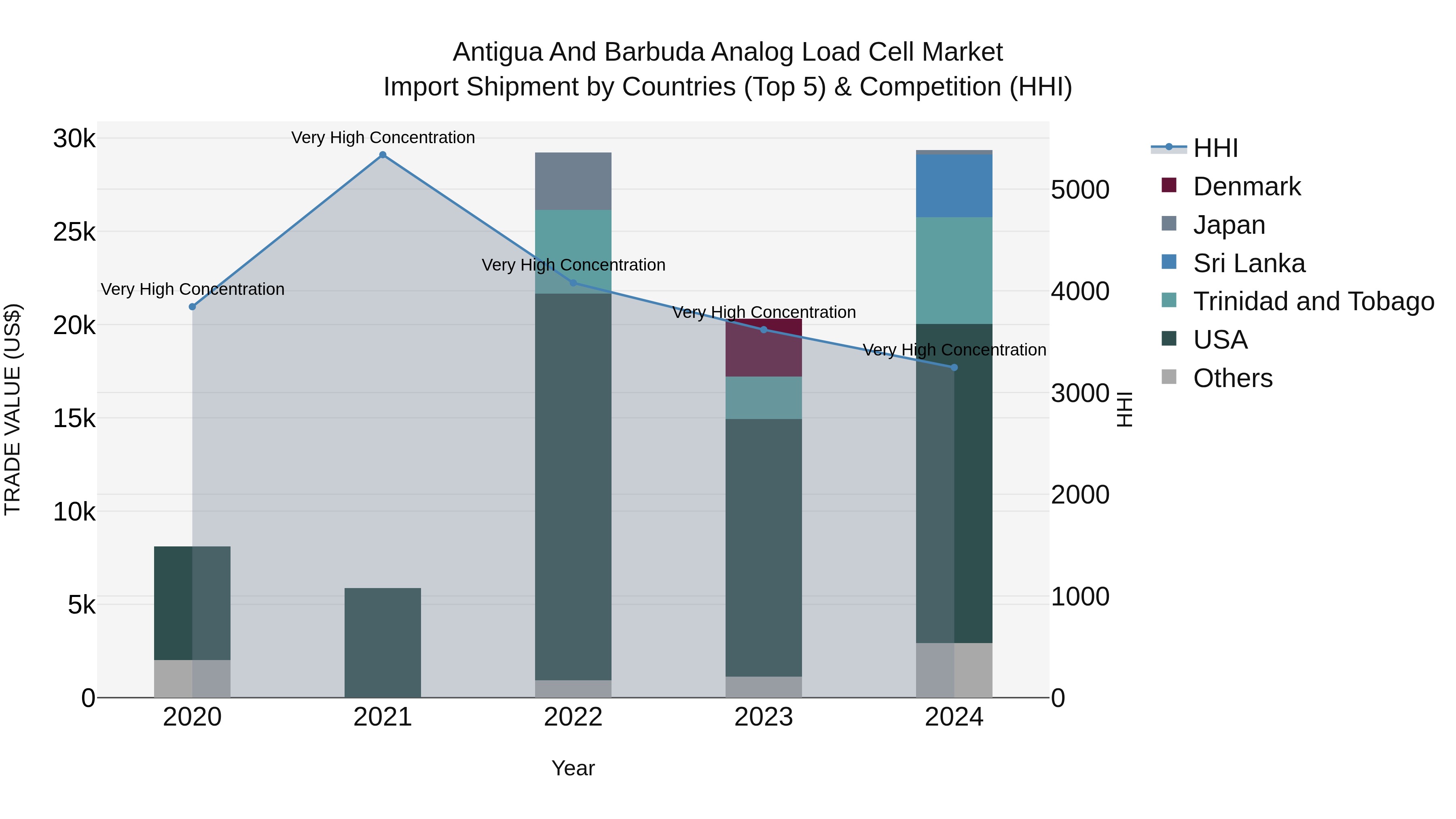1456x819 pixels.
Task: Click the 25k trade value tick
Action: tap(74, 232)
